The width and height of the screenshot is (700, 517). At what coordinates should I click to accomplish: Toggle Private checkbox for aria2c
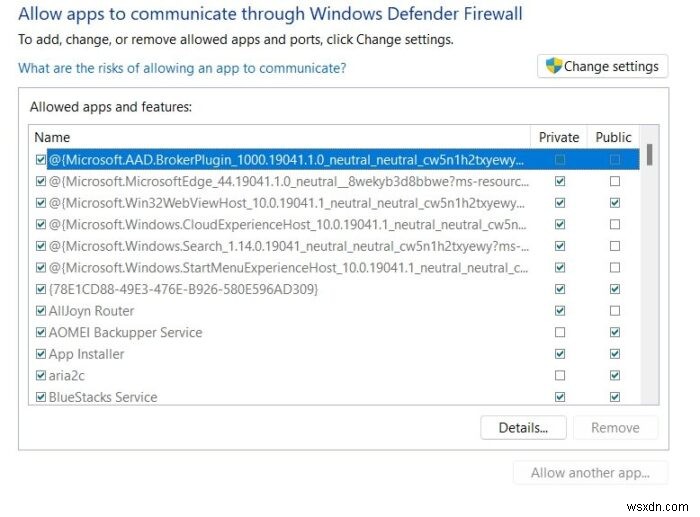tap(559, 375)
